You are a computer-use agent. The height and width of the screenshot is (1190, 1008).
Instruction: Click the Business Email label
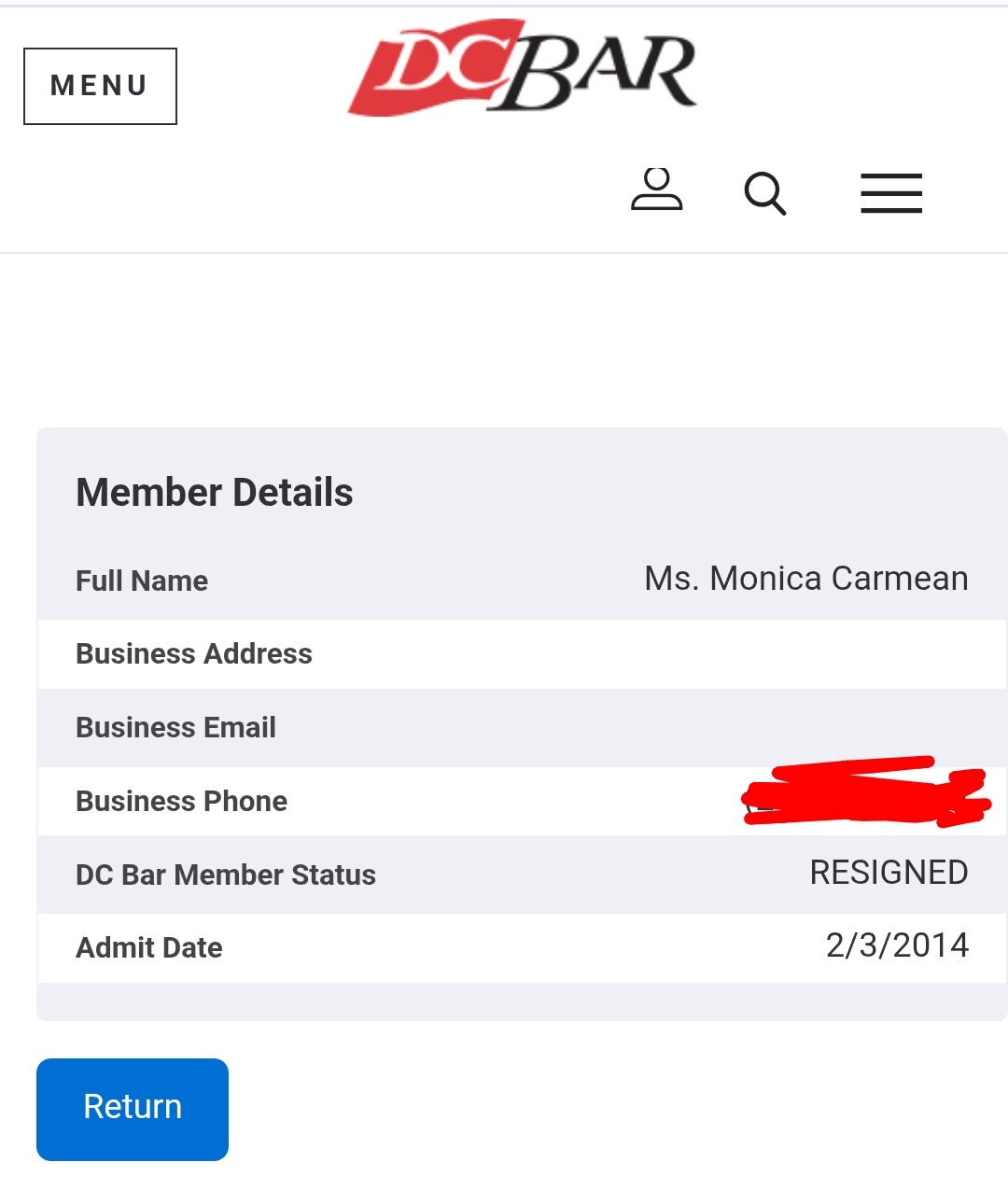pyautogui.click(x=175, y=727)
